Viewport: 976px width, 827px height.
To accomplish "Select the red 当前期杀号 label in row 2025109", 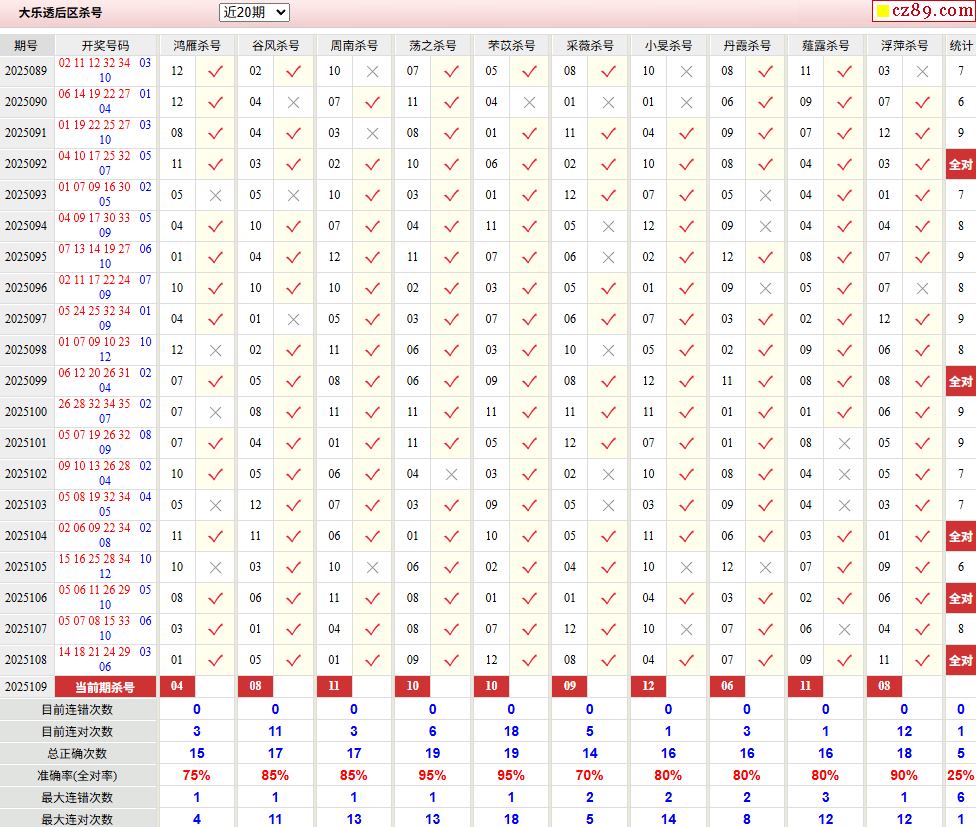I will point(105,687).
